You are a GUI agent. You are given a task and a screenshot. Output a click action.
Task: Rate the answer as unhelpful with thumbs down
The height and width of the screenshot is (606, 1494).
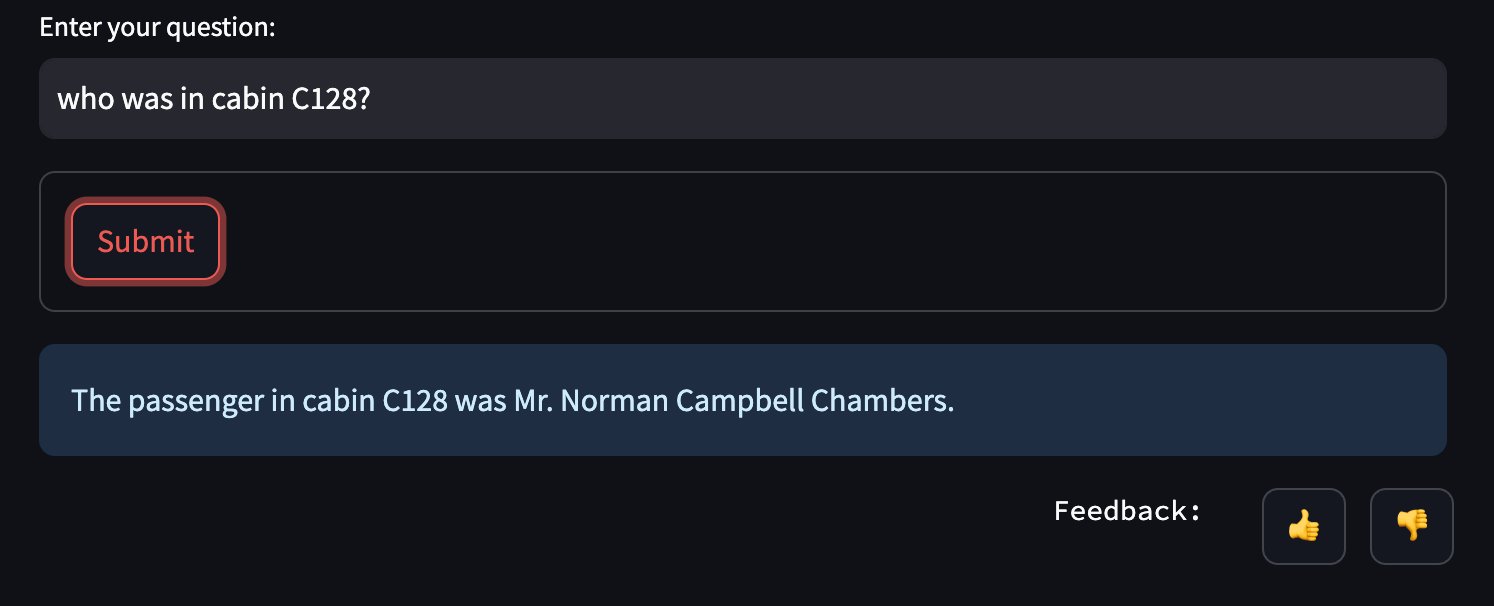coord(1411,526)
